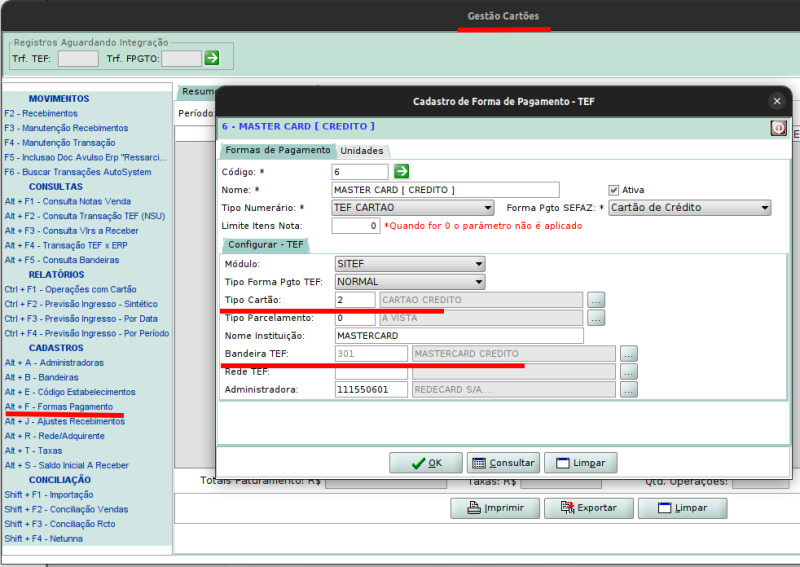Click the green arrow next to Código field

point(401,172)
